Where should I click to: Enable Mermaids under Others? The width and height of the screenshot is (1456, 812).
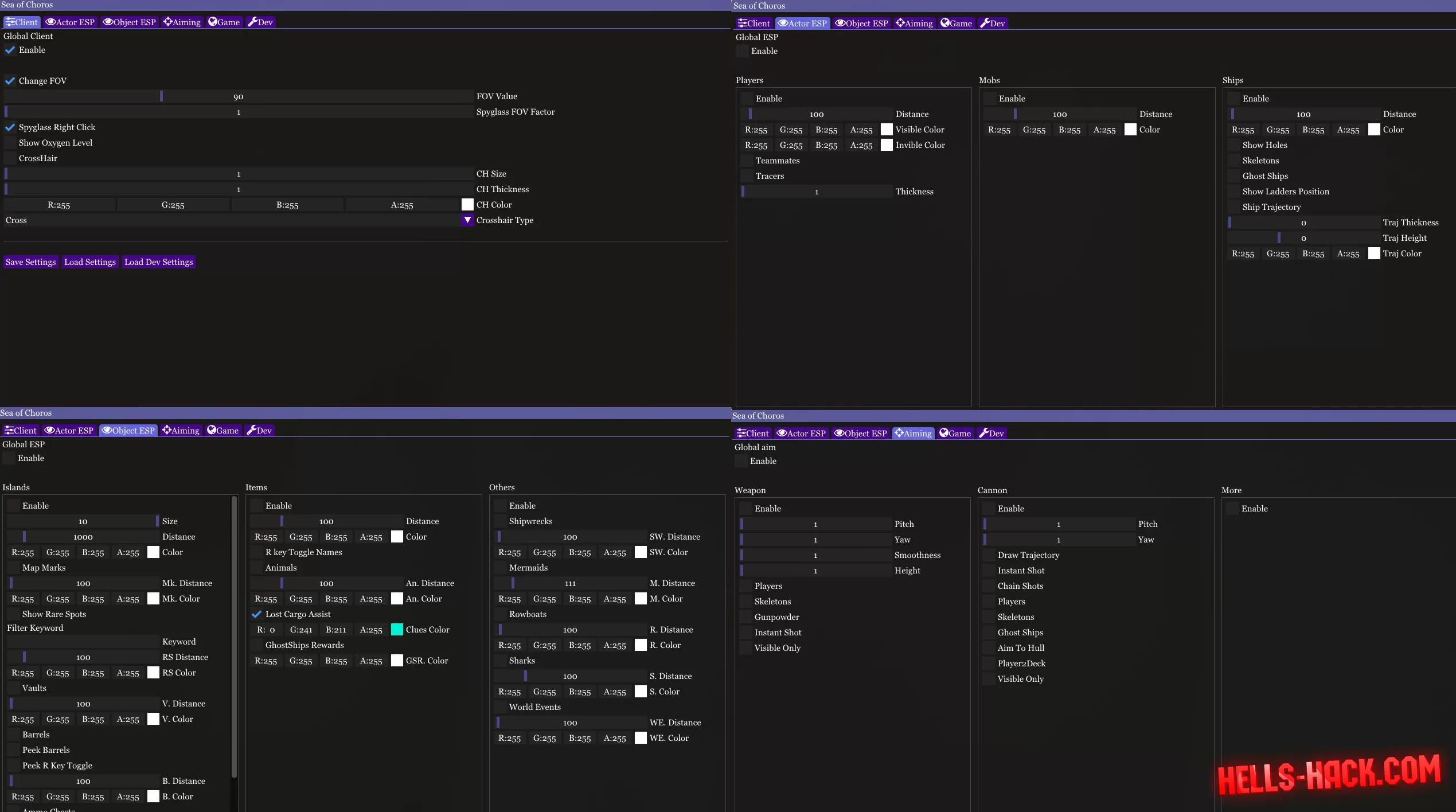(x=500, y=568)
